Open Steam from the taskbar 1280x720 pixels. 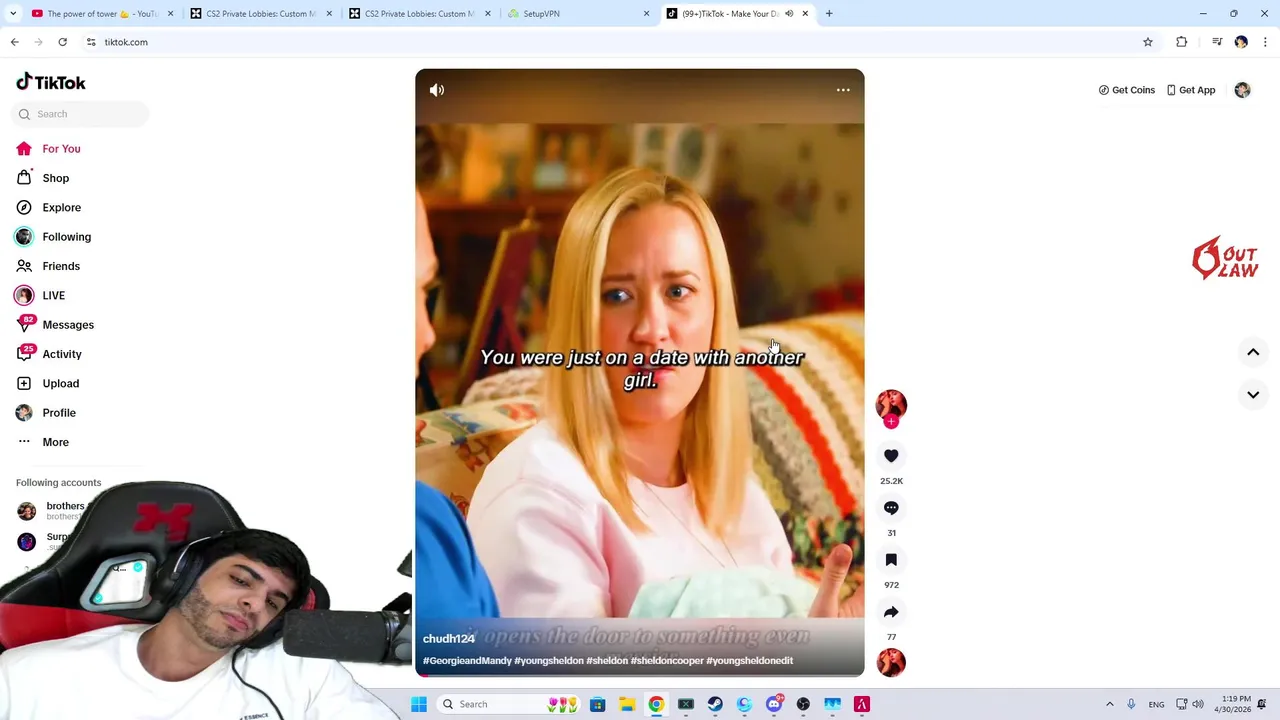[x=715, y=704]
